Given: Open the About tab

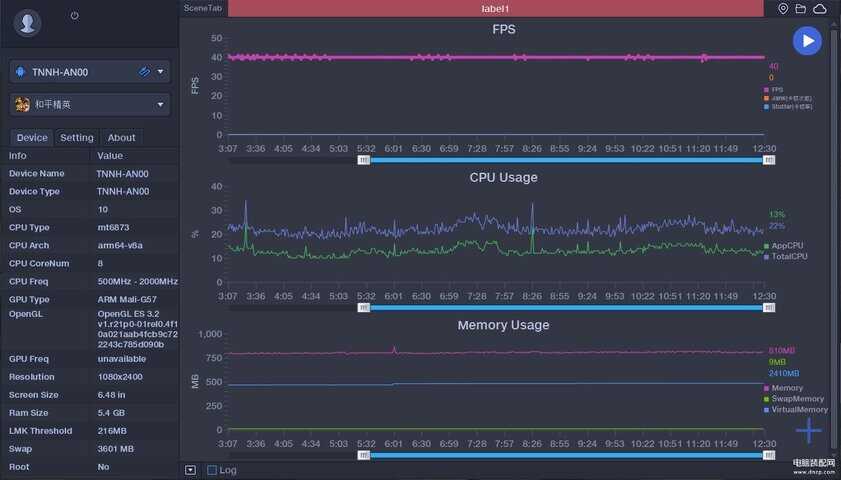Looking at the screenshot, I should point(121,138).
